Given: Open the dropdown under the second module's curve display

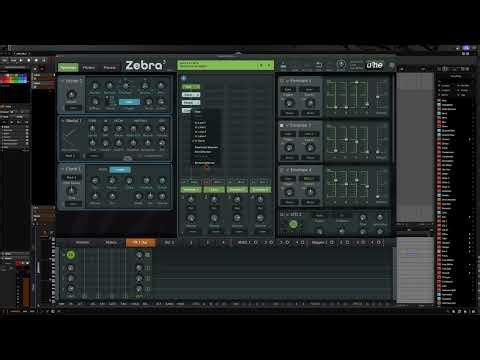Looking at the screenshot, I should point(69,156).
